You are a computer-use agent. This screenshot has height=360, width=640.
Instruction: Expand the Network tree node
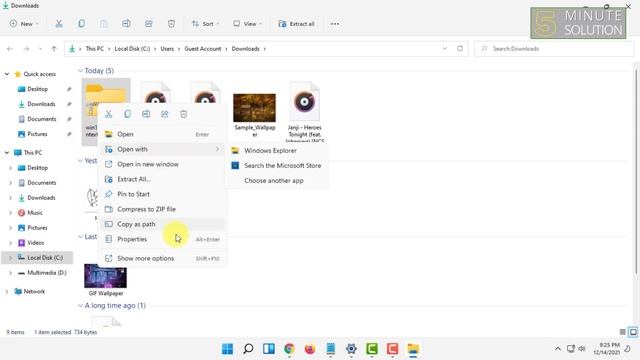pyautogui.click(x=7, y=291)
